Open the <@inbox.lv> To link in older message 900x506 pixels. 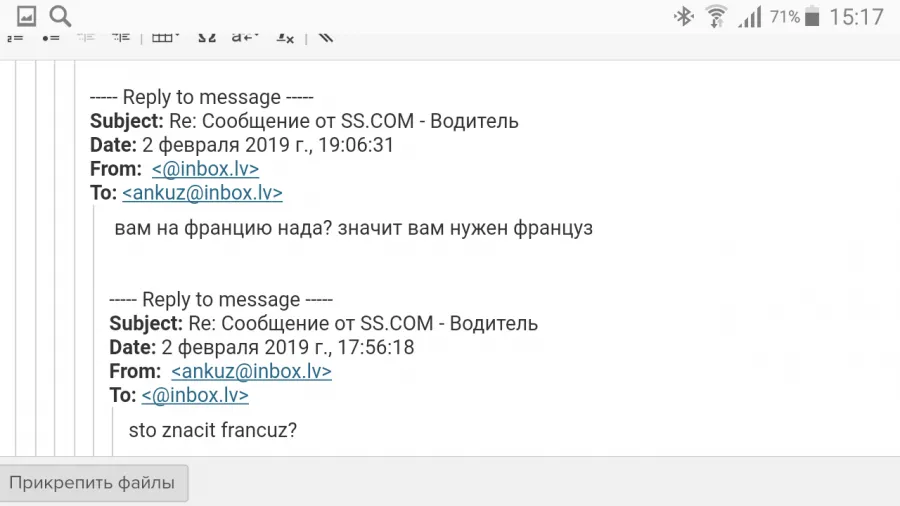[x=195, y=396]
